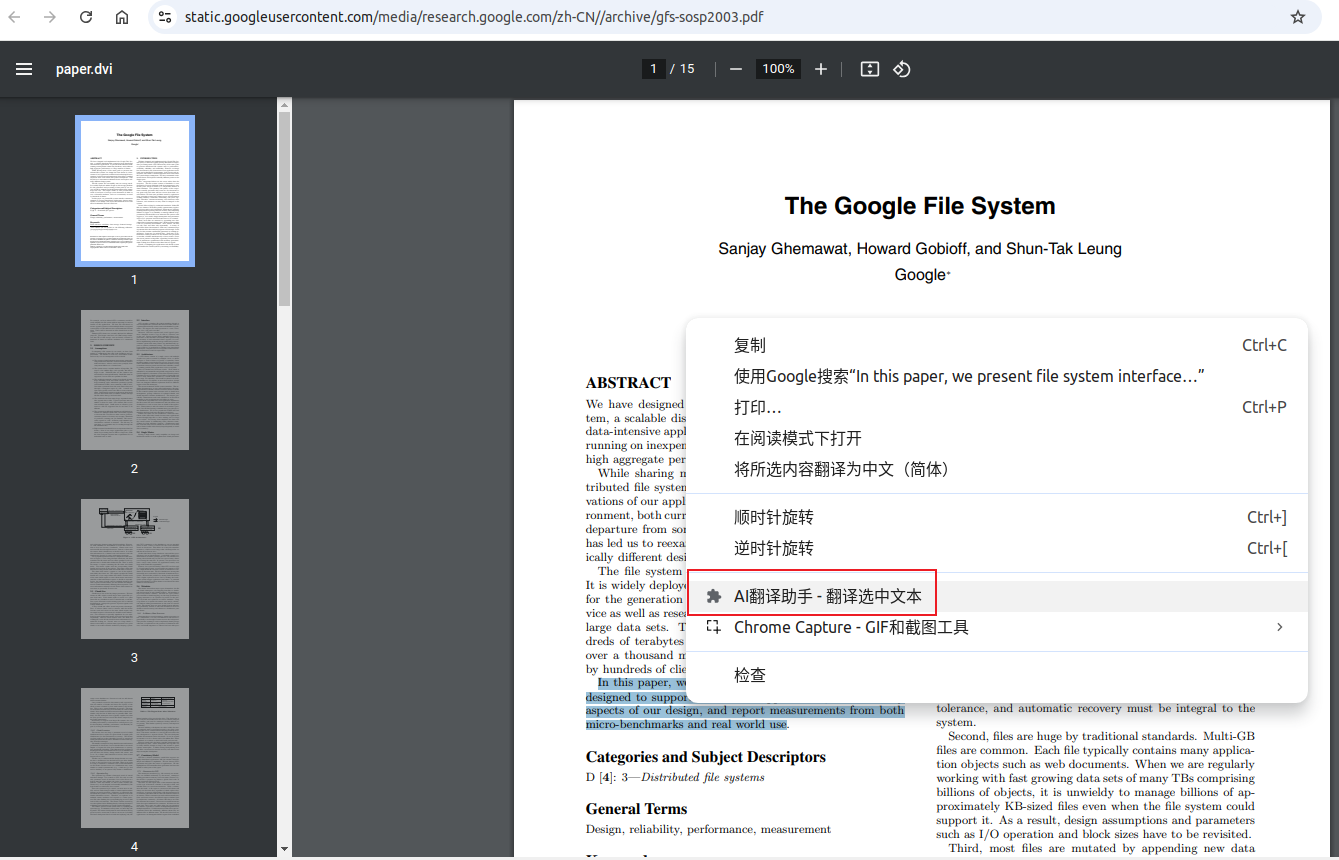Click the Ctrl+C shortcut label

[x=1264, y=345]
